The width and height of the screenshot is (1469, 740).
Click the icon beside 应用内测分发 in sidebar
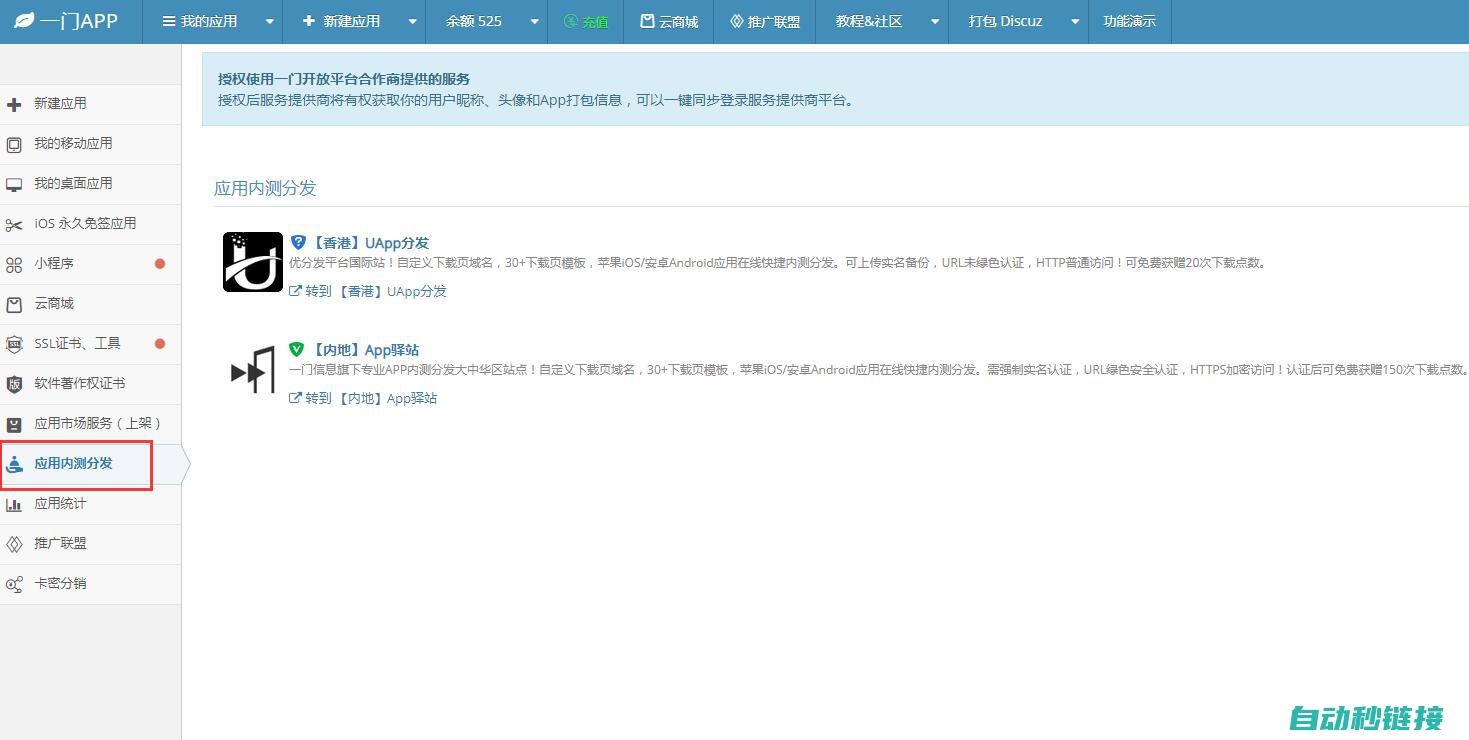(14, 464)
